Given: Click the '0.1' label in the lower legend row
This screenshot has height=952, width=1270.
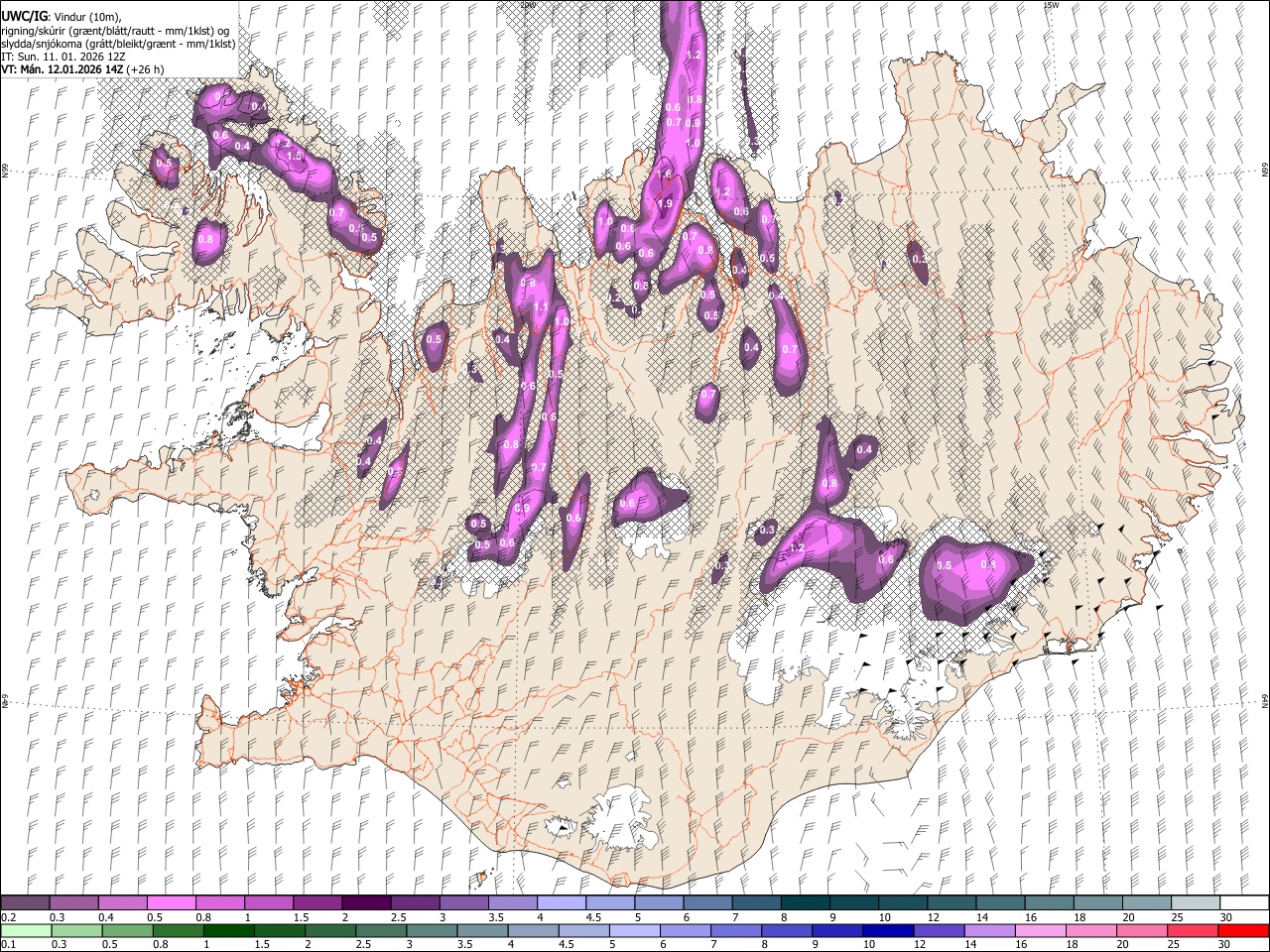Looking at the screenshot, I should (10, 945).
